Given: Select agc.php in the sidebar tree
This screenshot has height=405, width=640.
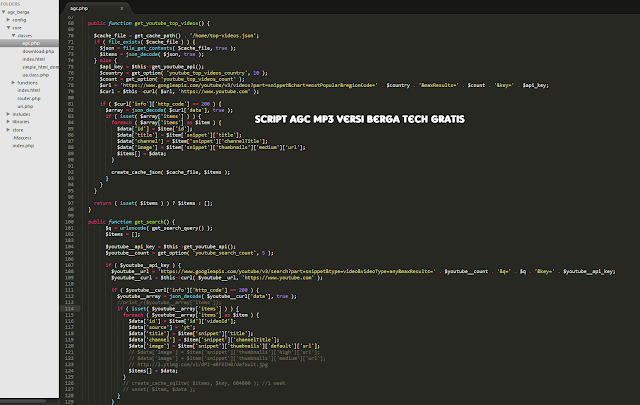Looking at the screenshot, I should click(x=29, y=43).
